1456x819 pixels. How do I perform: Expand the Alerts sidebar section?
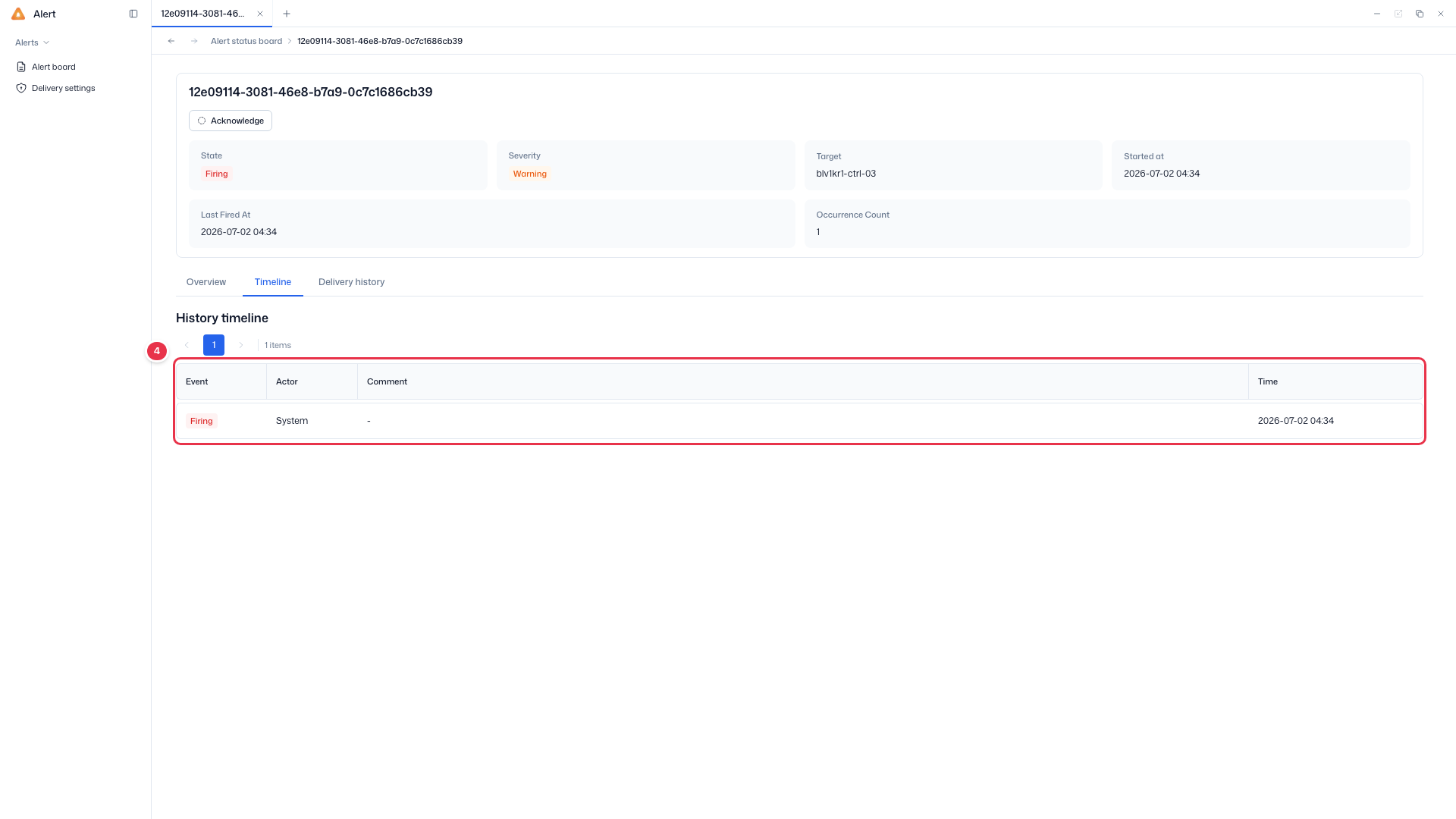[32, 42]
